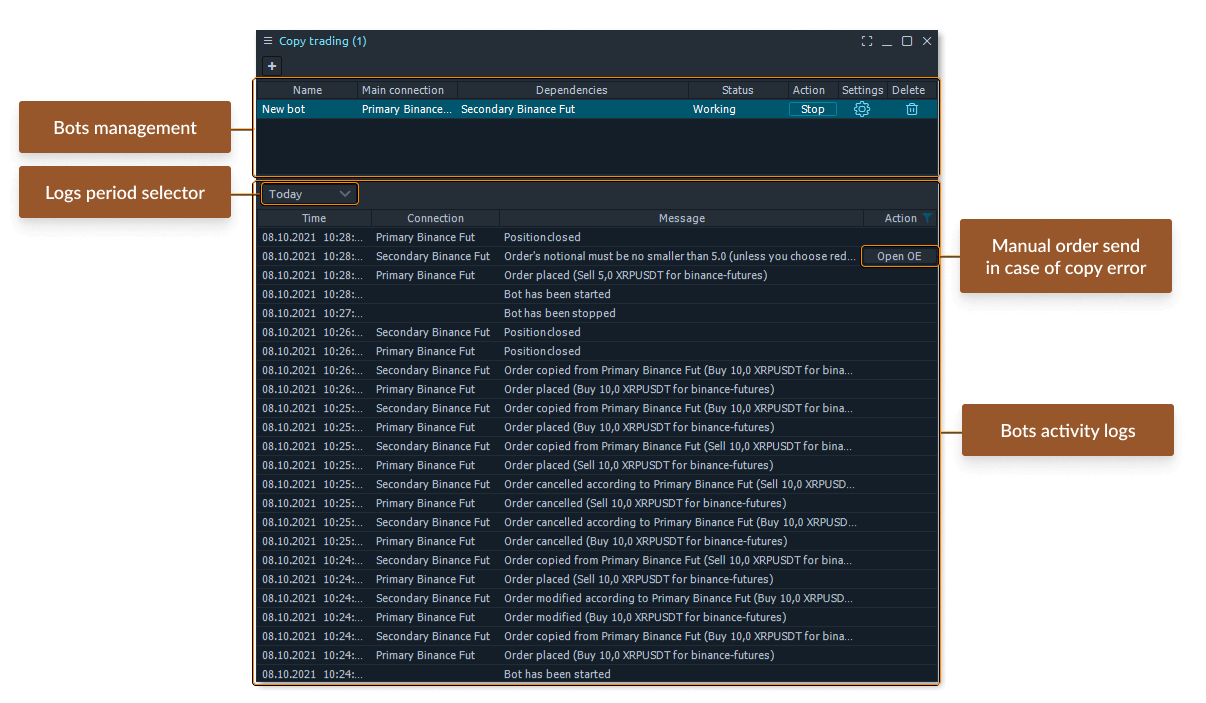Close the Copy trading panel
1206x703 pixels.
click(x=927, y=41)
